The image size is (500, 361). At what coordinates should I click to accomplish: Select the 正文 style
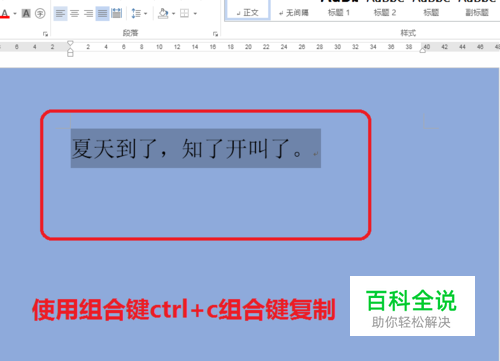click(x=248, y=9)
